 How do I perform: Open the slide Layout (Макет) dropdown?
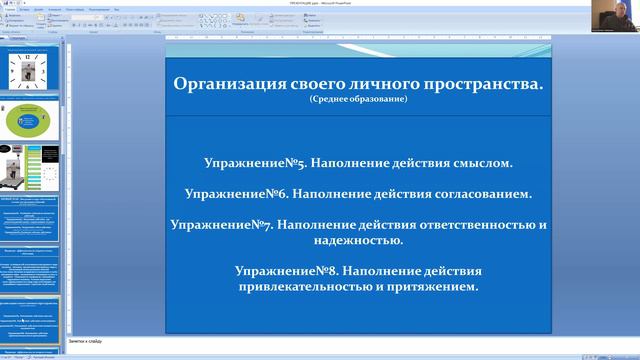tap(55, 15)
